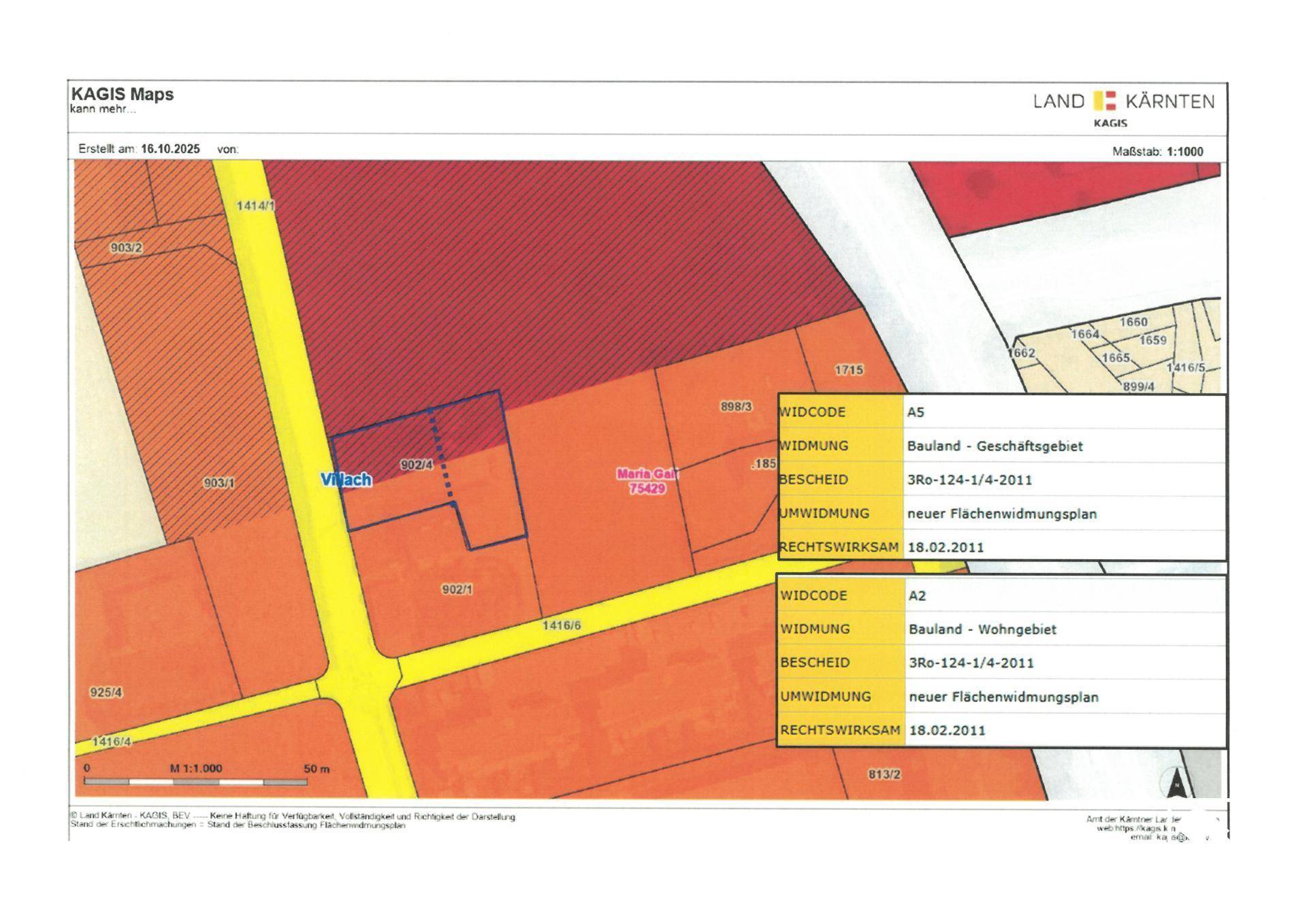This screenshot has width=1307, height=924.
Task: Click the 50 m scale bar
Action: tap(195, 781)
